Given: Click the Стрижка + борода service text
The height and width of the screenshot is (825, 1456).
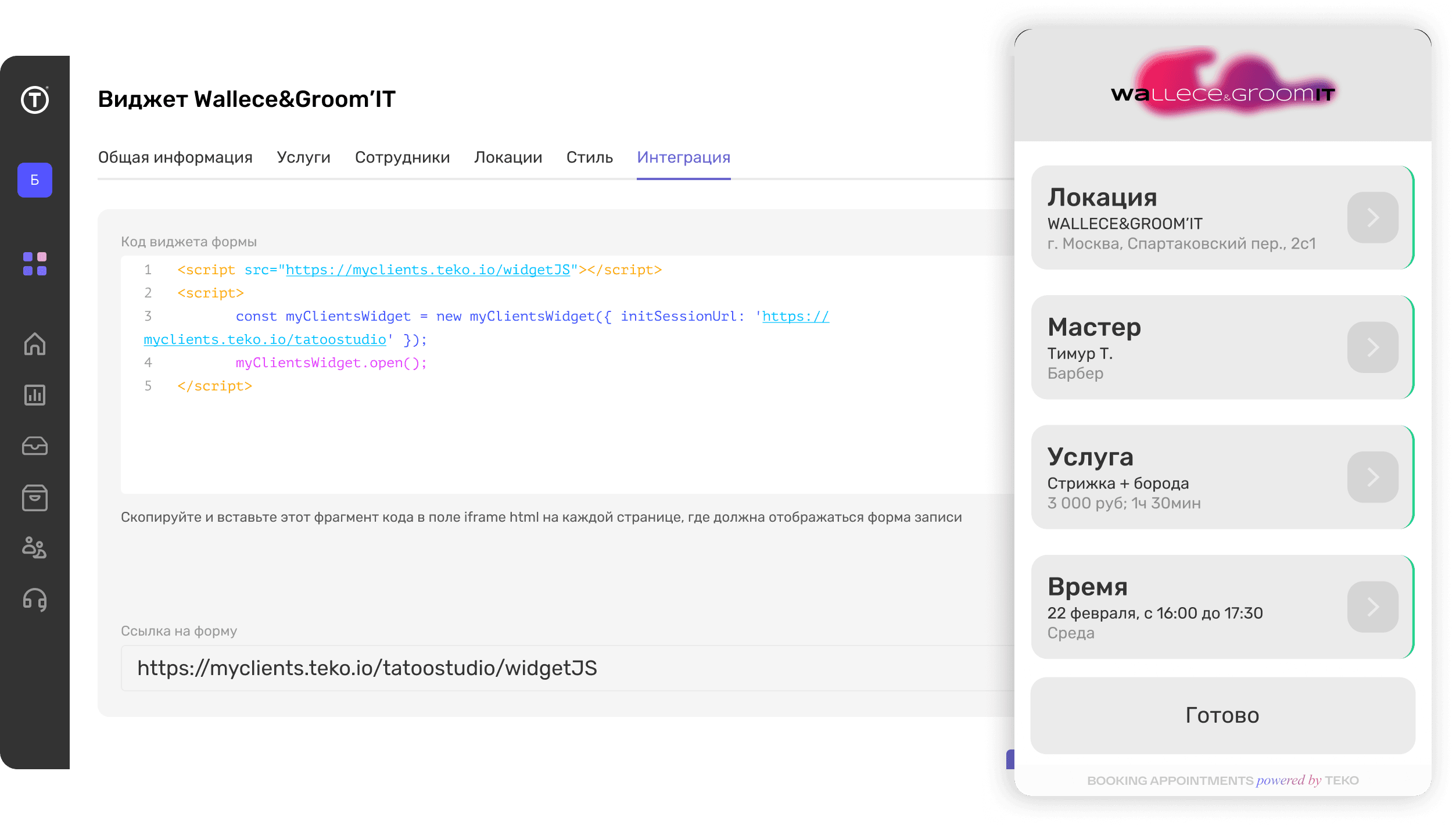Looking at the screenshot, I should click(1118, 483).
